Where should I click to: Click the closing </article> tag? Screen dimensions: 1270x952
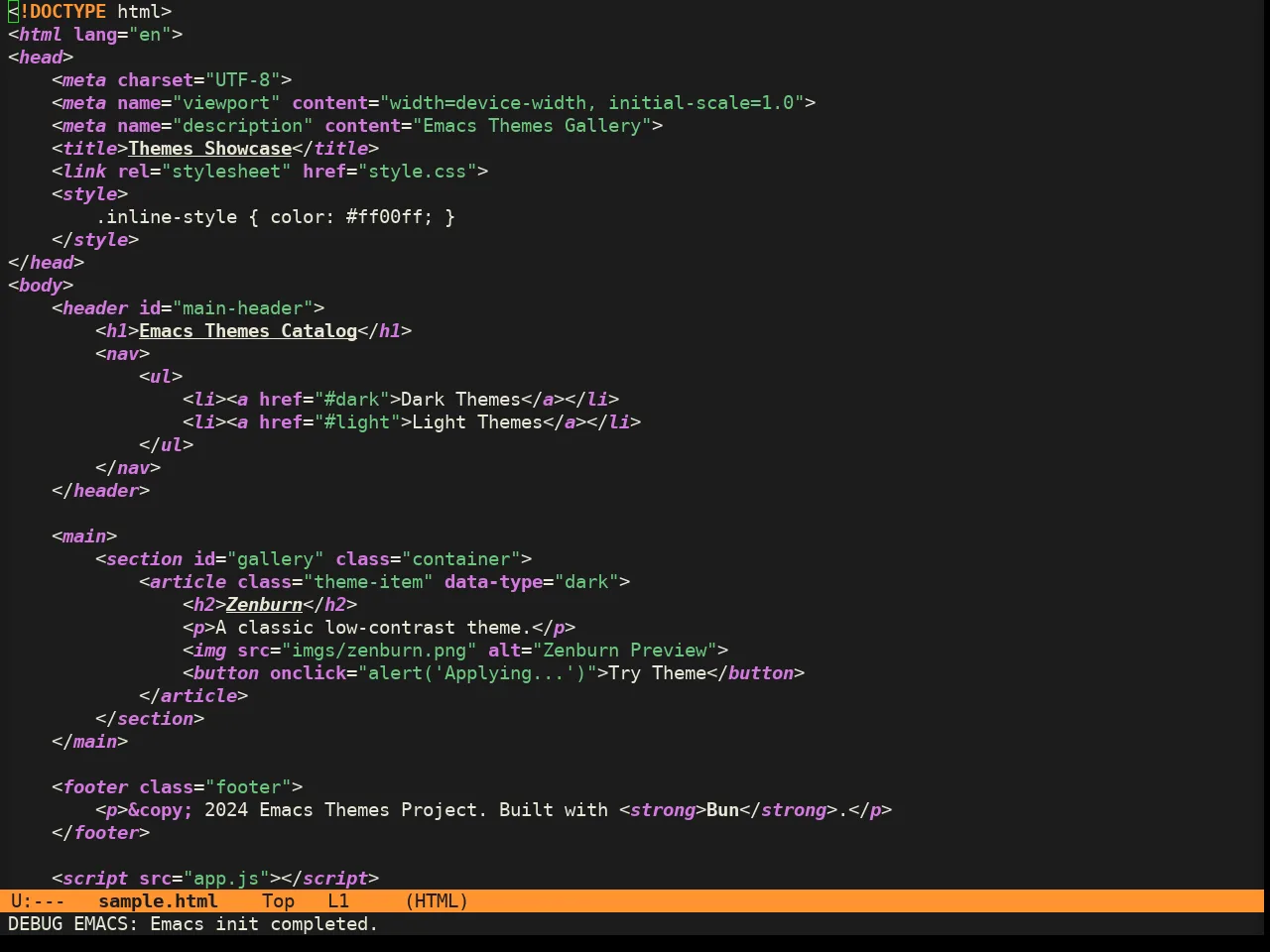pyautogui.click(x=193, y=696)
